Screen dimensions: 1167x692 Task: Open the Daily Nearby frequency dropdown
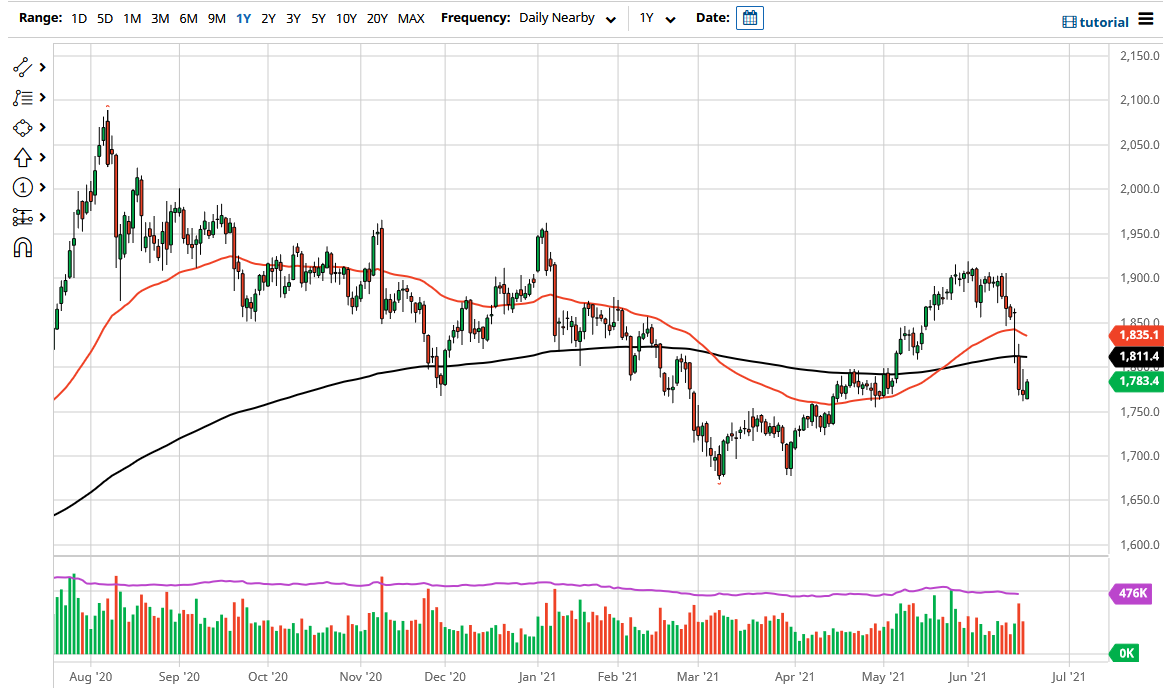tap(567, 18)
